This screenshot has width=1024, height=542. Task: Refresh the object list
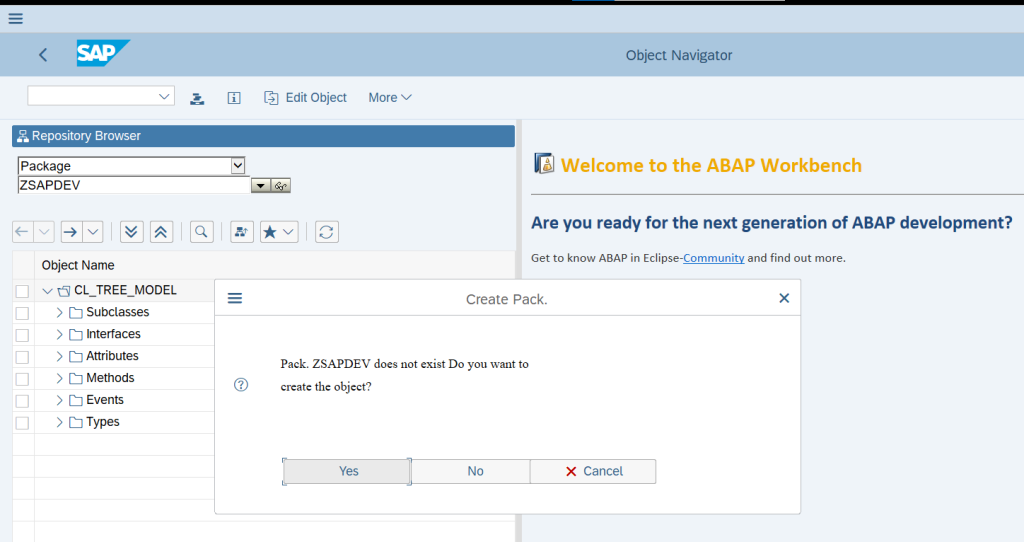327,232
